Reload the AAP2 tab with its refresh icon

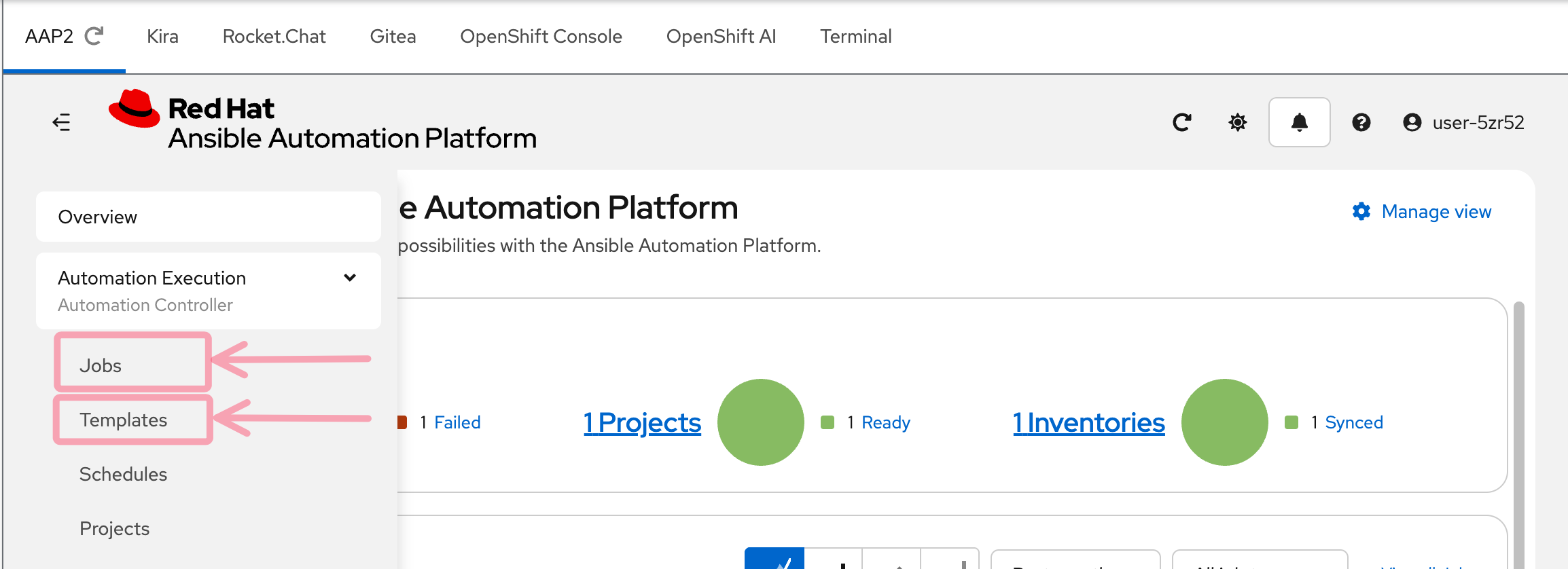[94, 36]
